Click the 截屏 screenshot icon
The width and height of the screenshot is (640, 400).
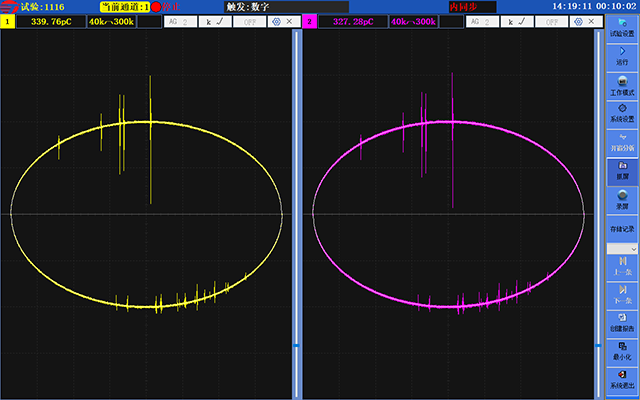click(623, 168)
